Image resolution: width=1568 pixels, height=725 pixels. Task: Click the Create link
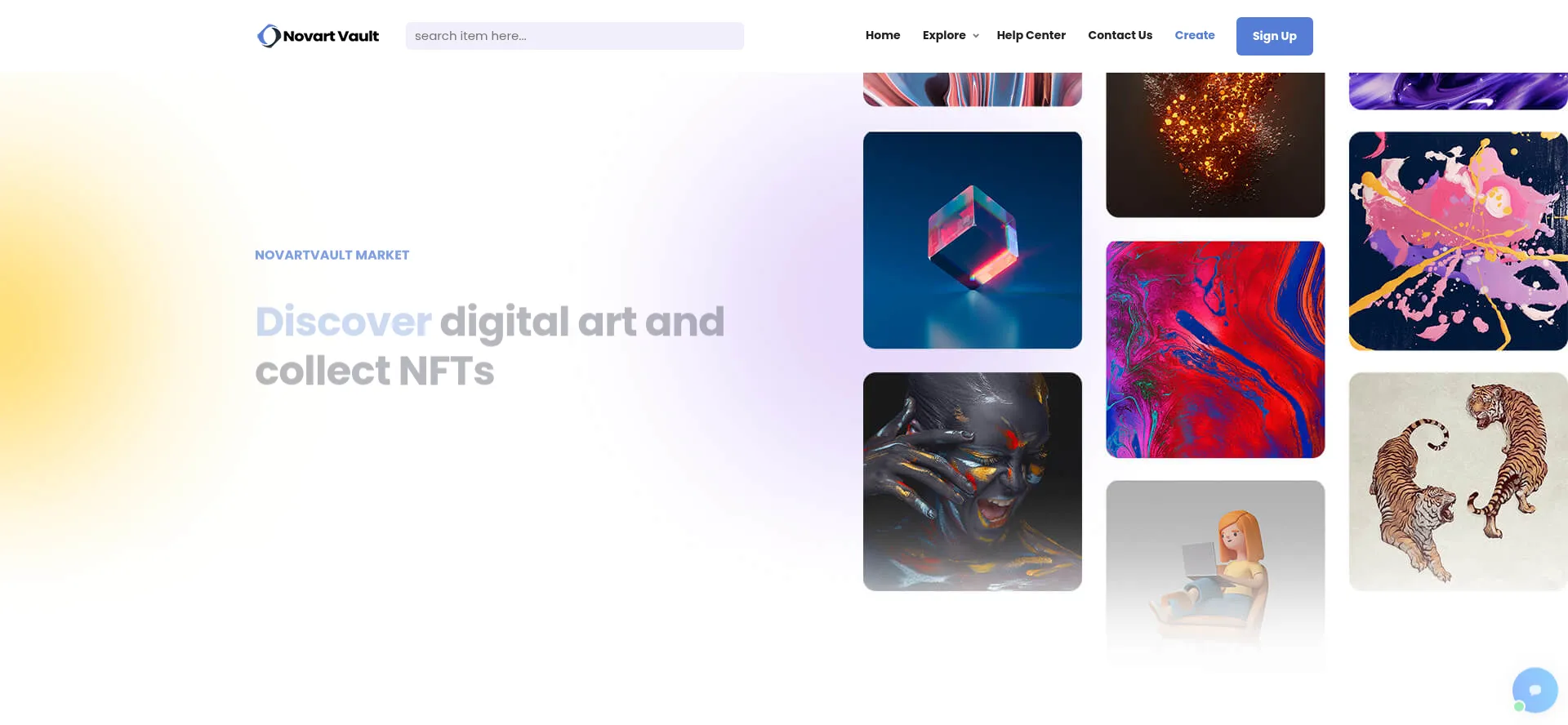1194,35
